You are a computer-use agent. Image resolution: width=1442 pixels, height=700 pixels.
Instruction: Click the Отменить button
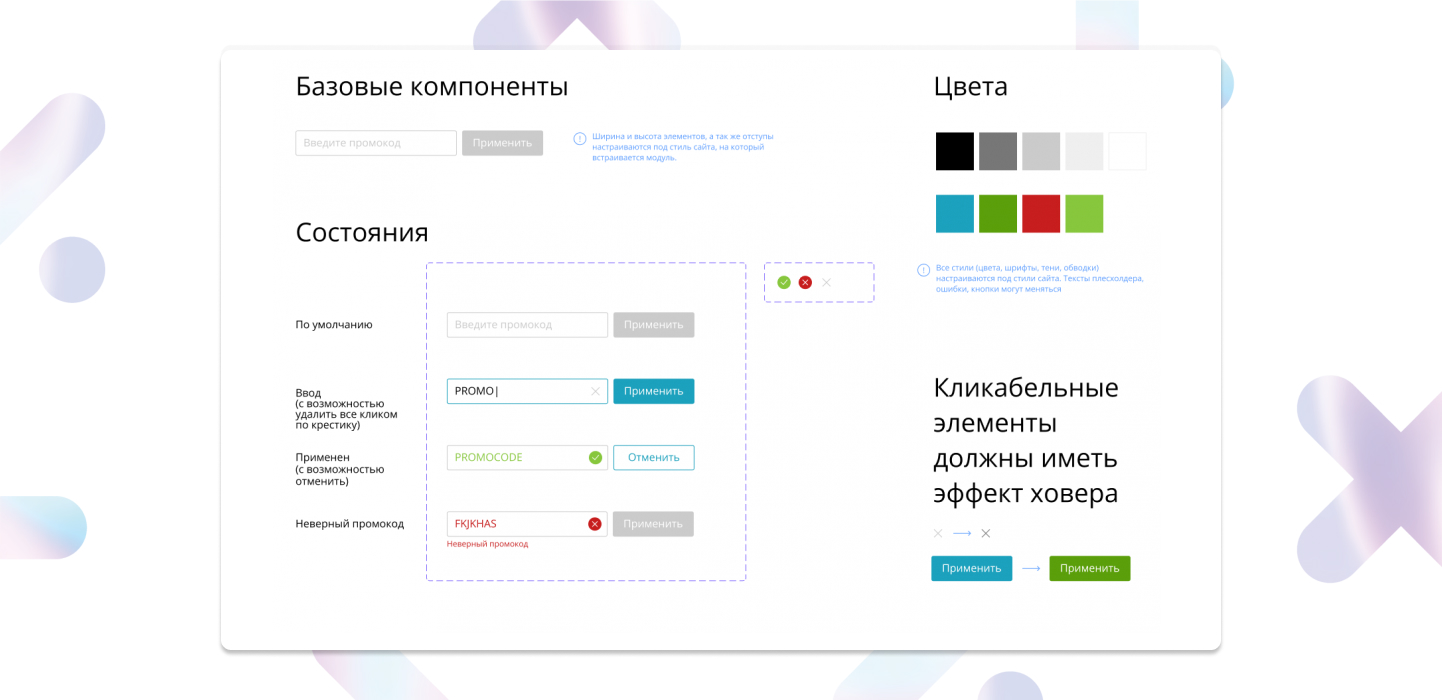pos(654,457)
